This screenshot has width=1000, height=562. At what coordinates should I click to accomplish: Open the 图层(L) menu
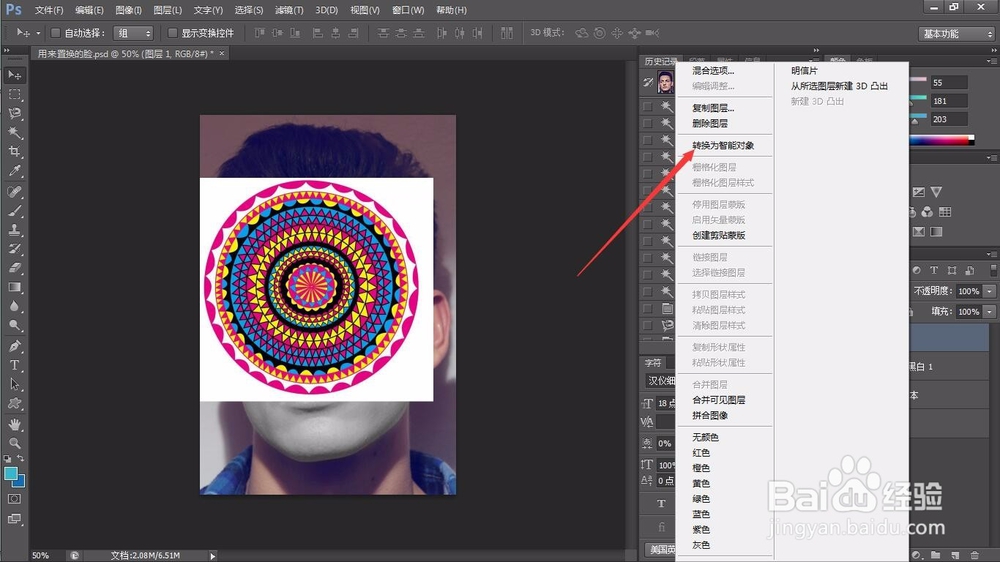coord(168,10)
